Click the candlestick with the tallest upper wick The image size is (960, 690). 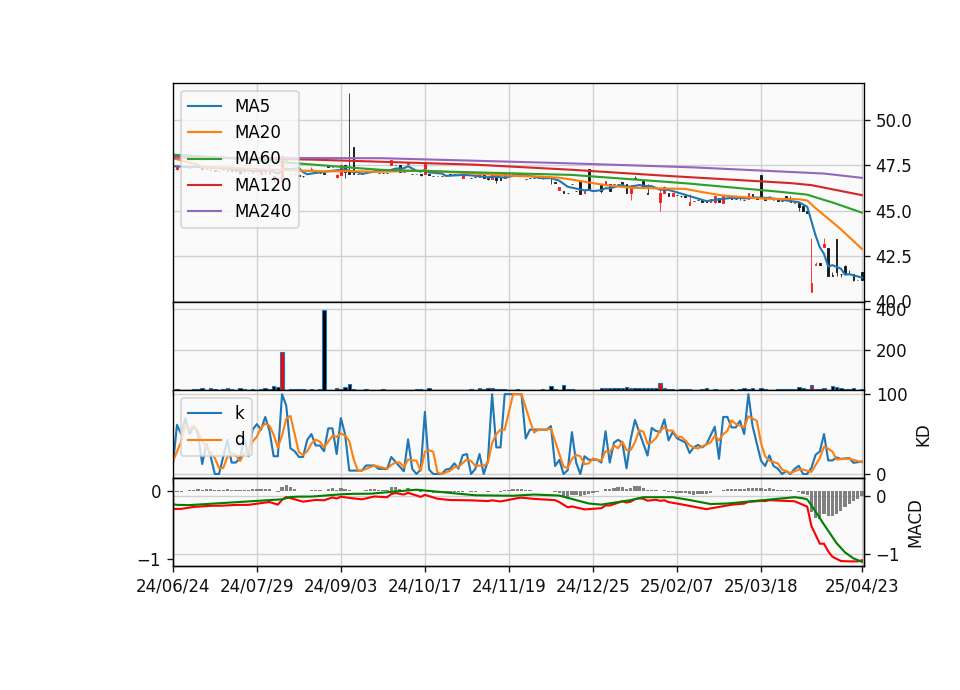pos(349,135)
